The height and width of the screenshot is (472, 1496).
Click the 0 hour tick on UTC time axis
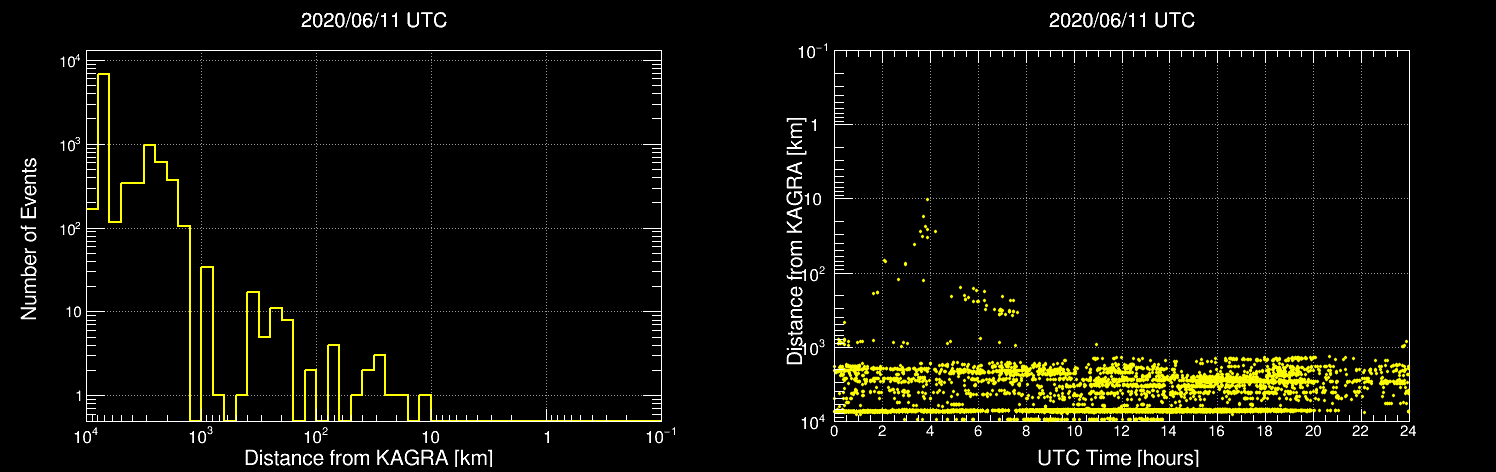pos(834,431)
